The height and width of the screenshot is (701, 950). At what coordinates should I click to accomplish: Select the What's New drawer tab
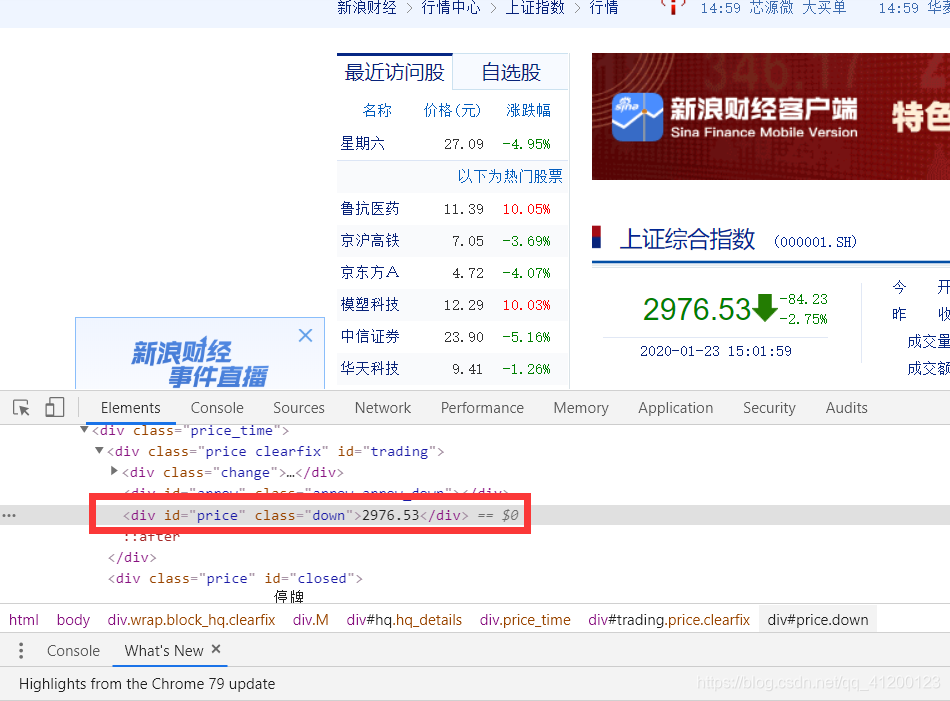tap(164, 651)
